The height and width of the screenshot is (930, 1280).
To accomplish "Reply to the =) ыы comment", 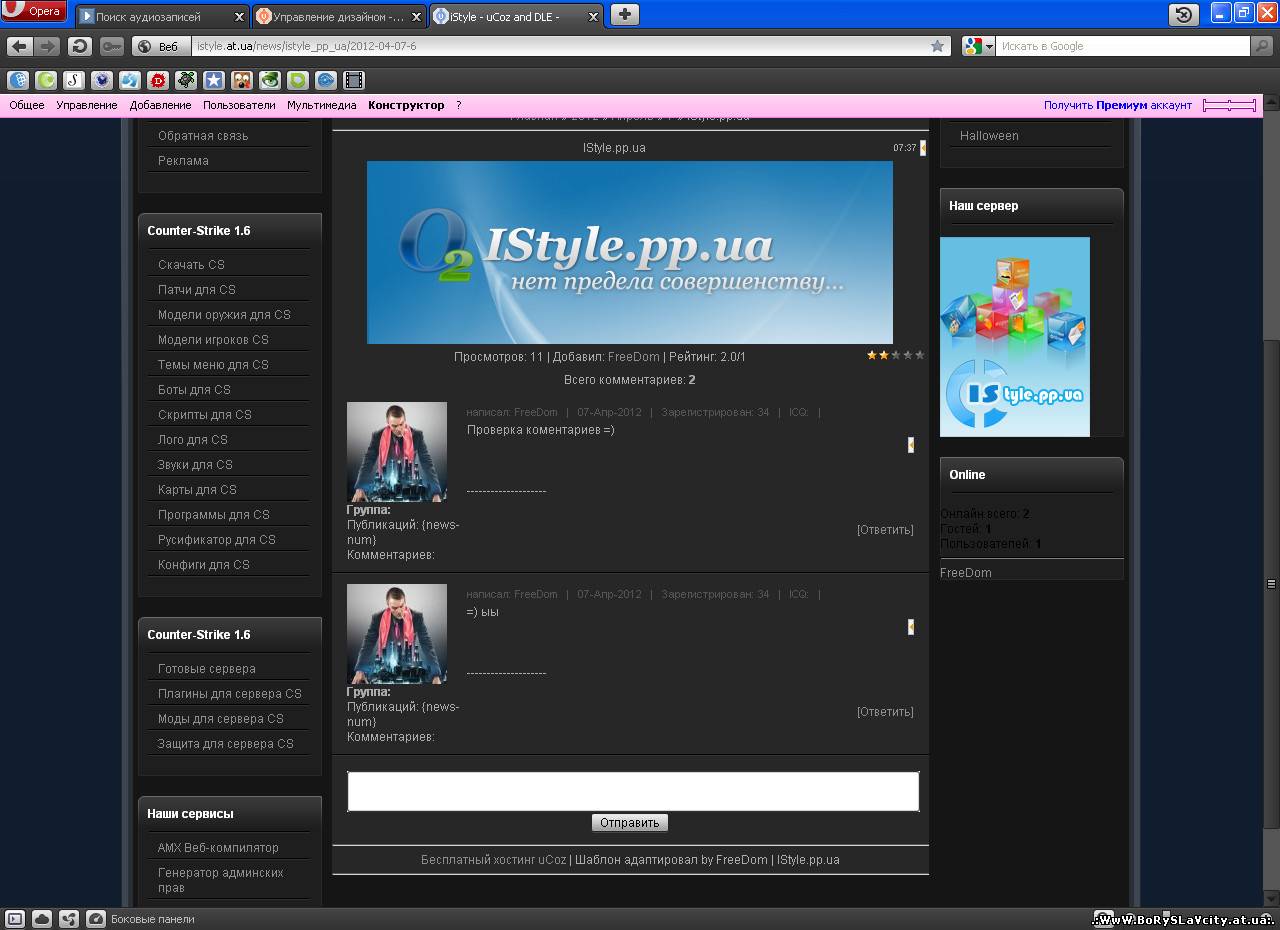I will tap(885, 712).
